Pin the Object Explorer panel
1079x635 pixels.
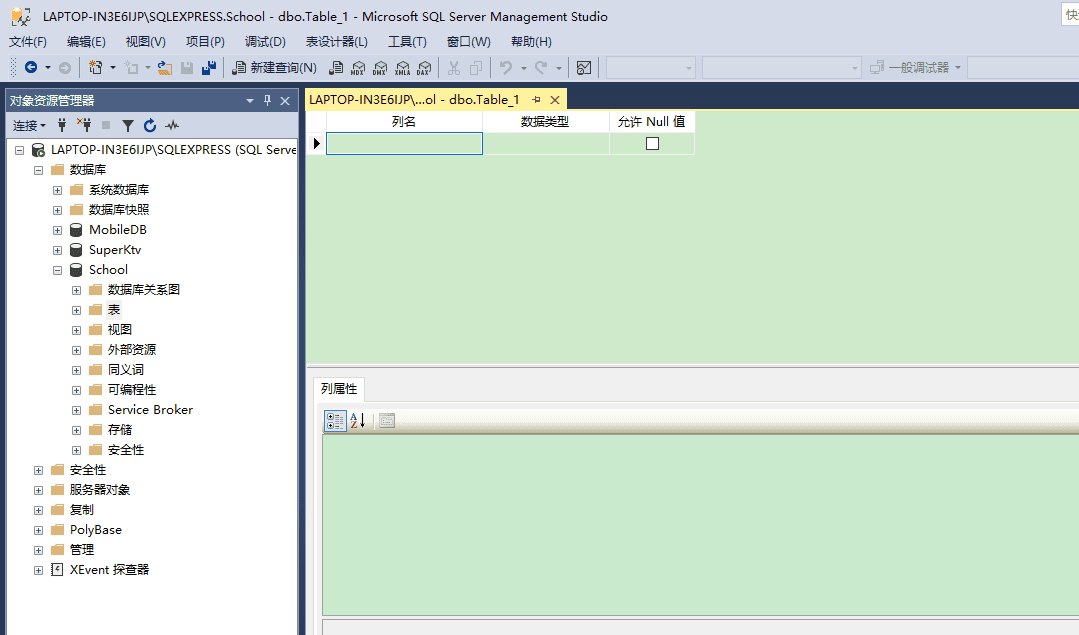click(x=267, y=100)
